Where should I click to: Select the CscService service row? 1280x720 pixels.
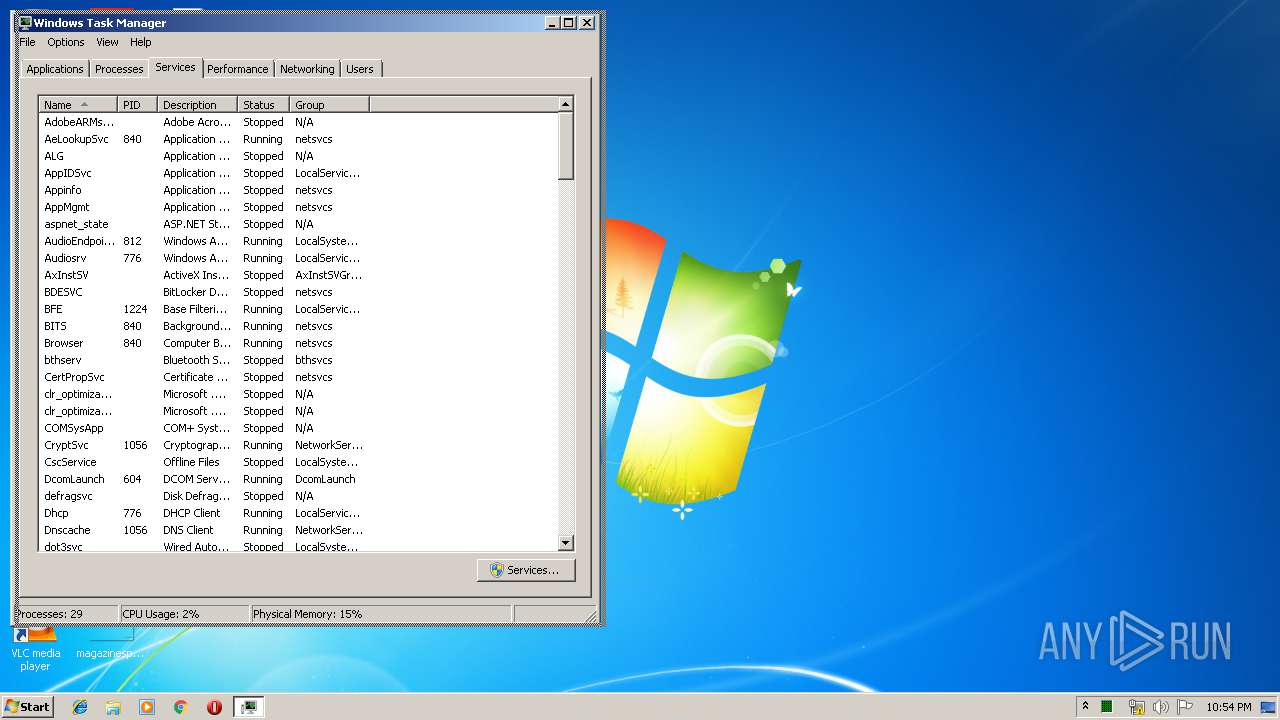click(x=298, y=462)
